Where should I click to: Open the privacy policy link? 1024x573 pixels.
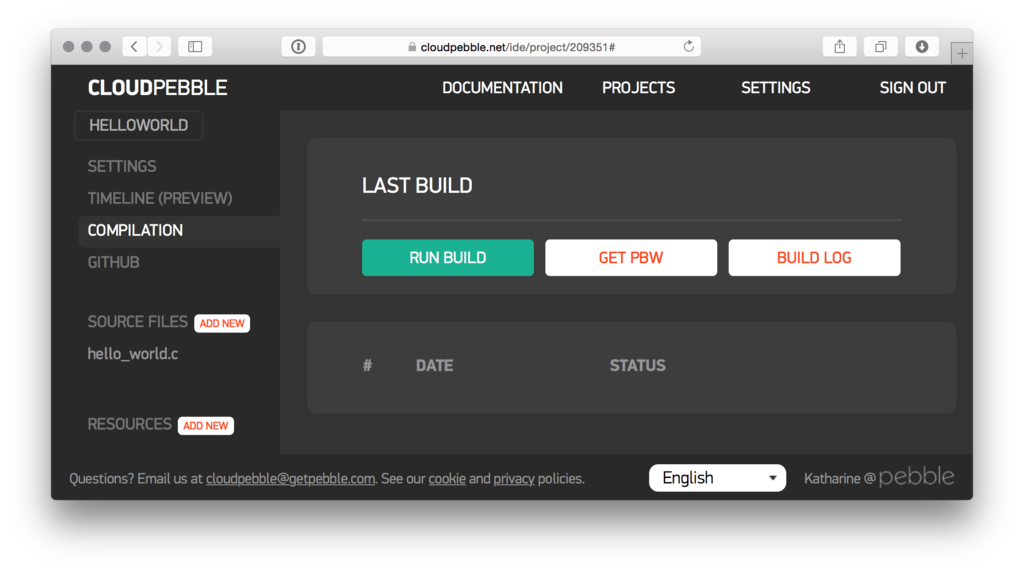tap(514, 479)
